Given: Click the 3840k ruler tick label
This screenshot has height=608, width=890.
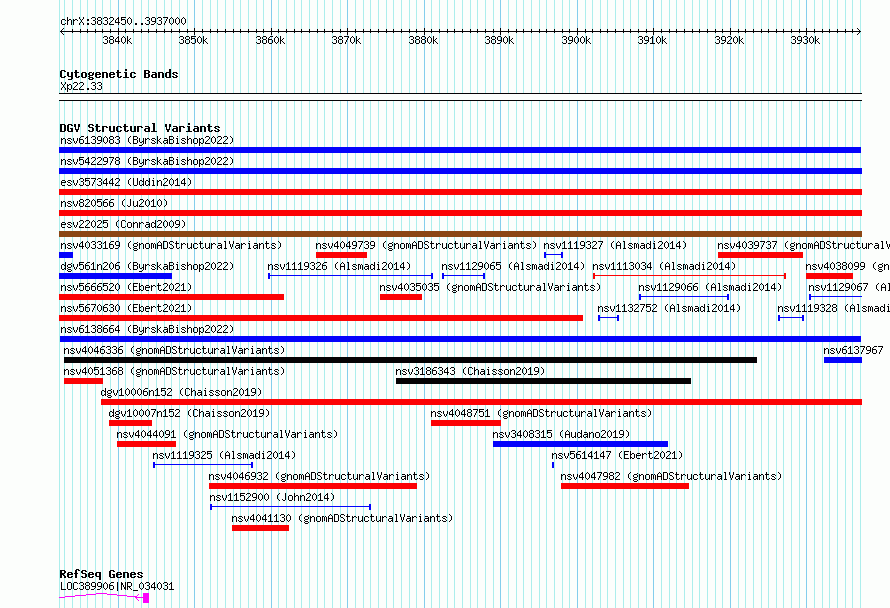Looking at the screenshot, I should click(x=117, y=40).
